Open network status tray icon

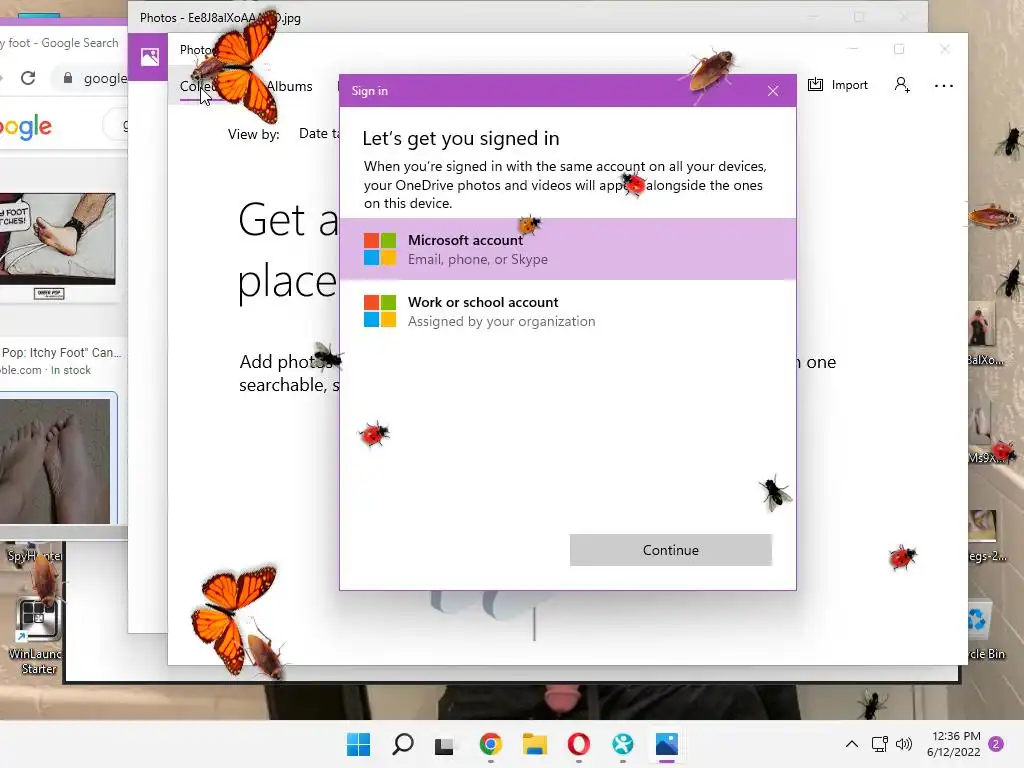[880, 744]
